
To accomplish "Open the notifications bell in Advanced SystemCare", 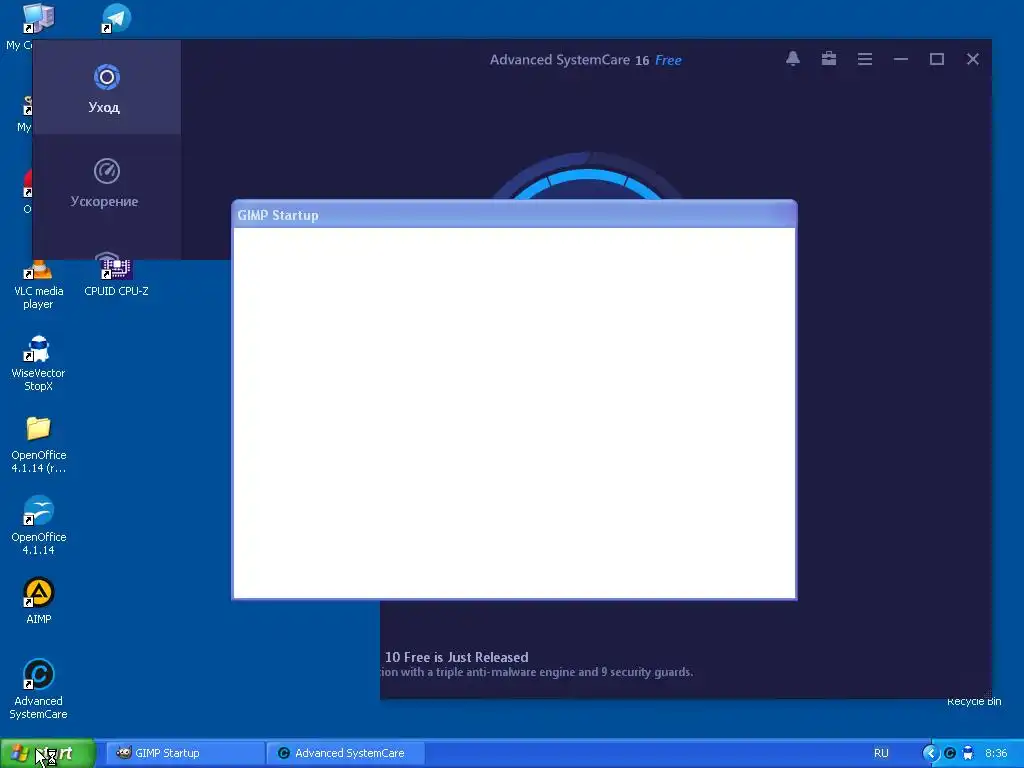I will 793,59.
